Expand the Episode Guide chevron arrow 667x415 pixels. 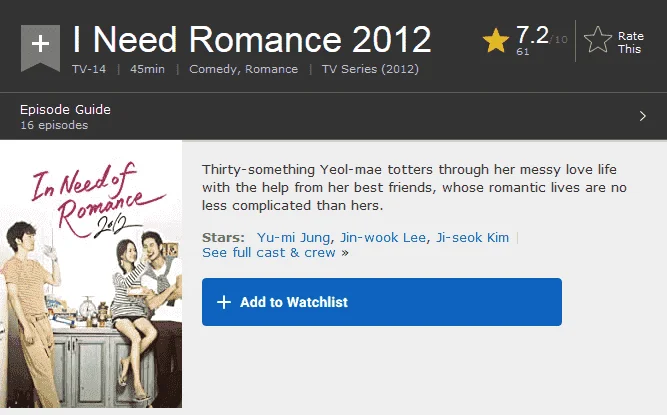643,116
